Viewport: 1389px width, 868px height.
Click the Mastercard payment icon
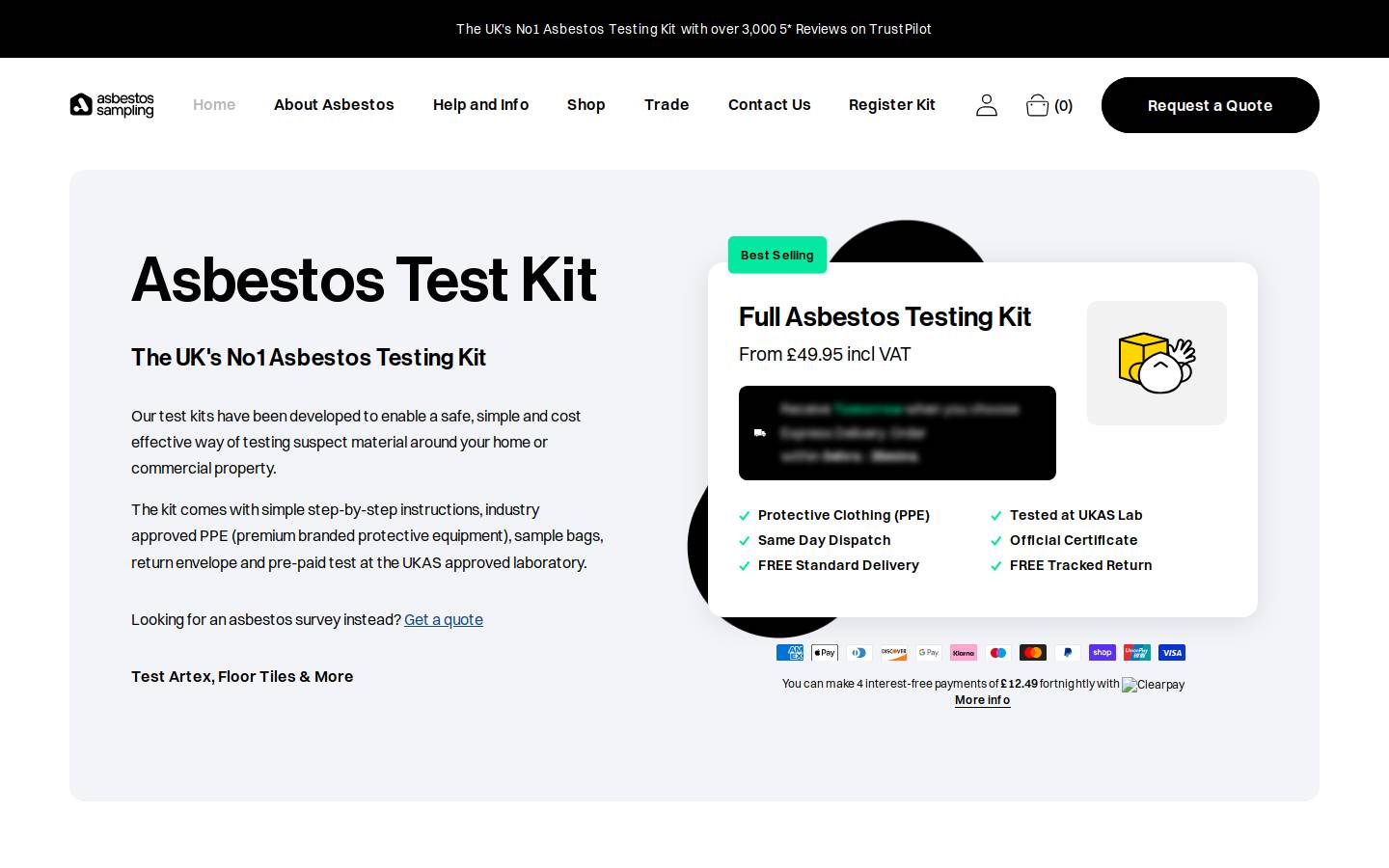pos(1033,653)
